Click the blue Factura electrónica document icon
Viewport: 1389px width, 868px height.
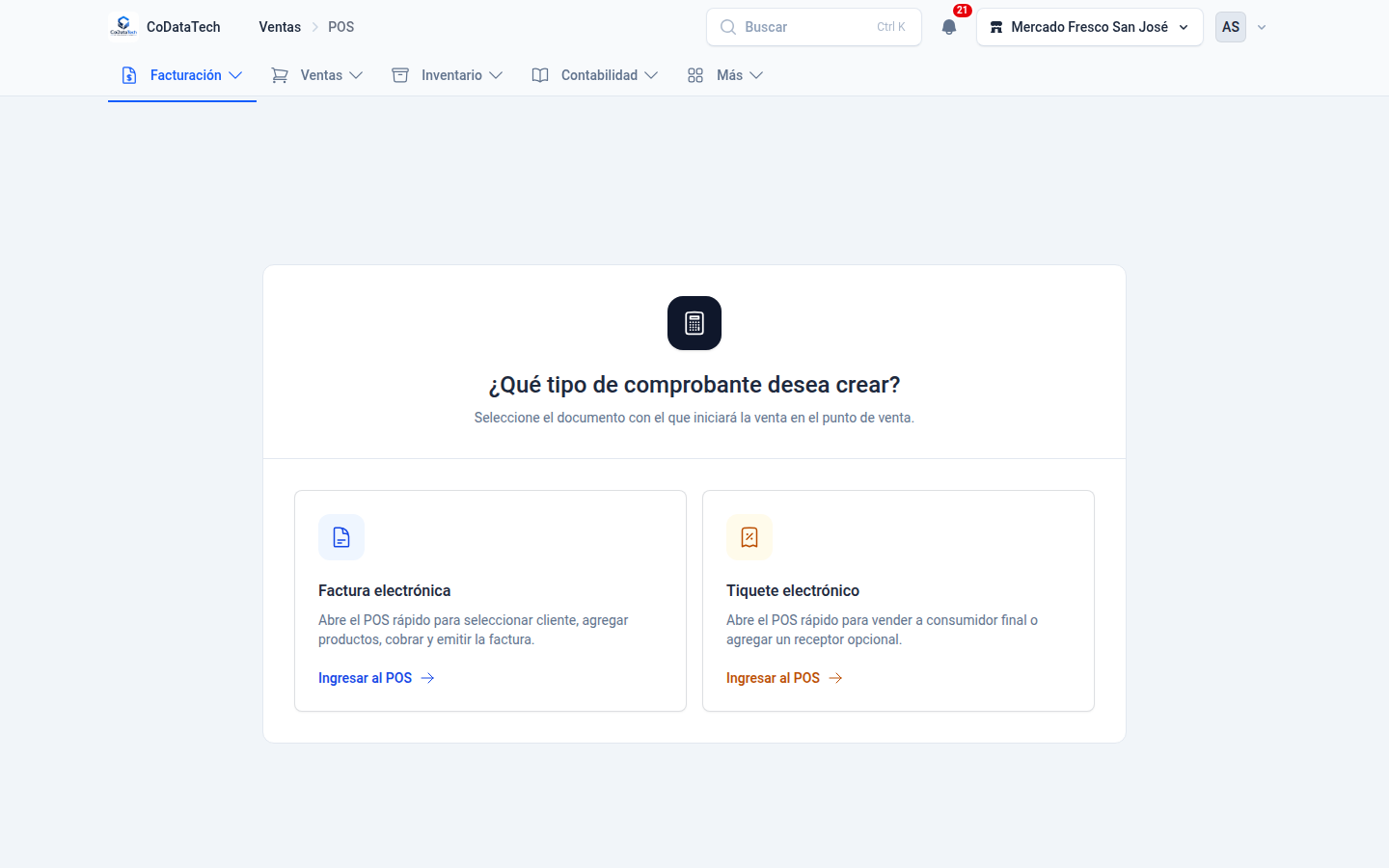[341, 537]
